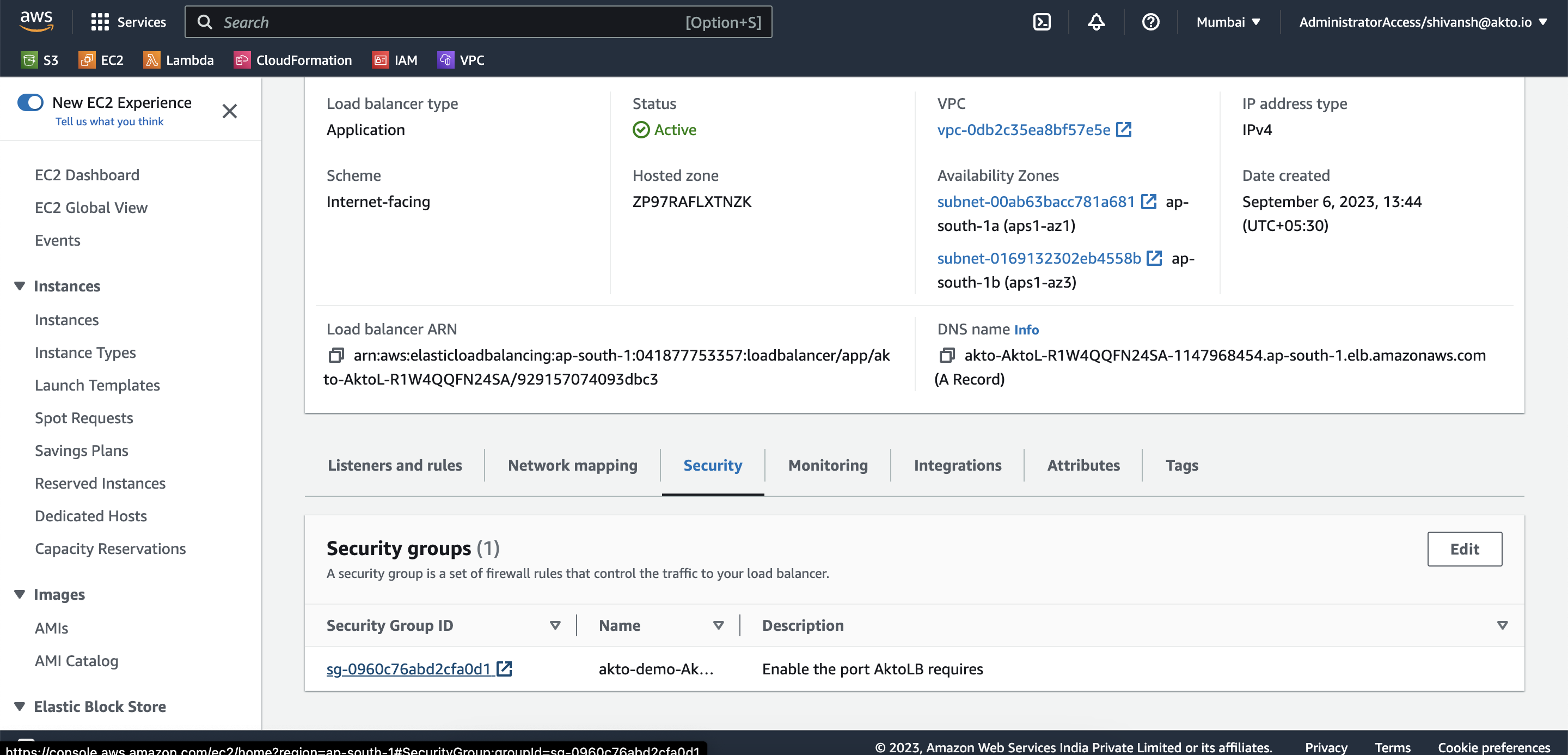Collapse the Instances sidebar section
The image size is (1568, 755).
[x=20, y=286]
